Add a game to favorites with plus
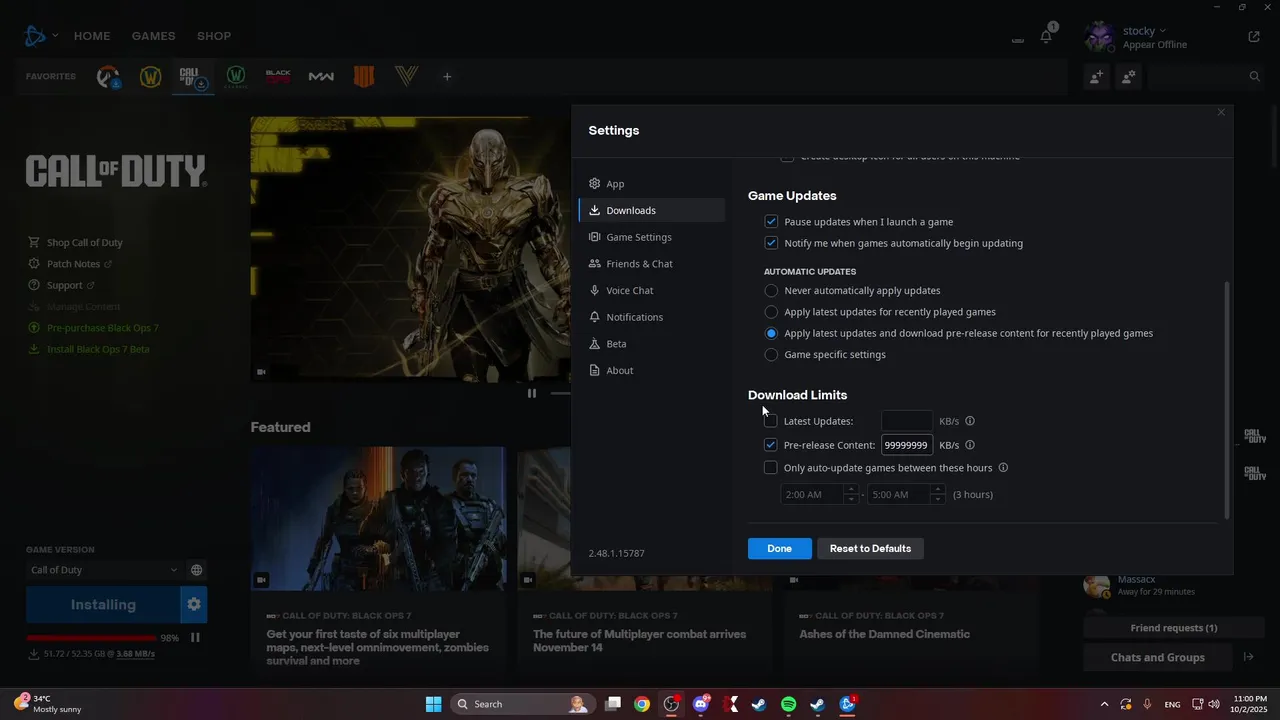The width and height of the screenshot is (1280, 720). tap(447, 77)
